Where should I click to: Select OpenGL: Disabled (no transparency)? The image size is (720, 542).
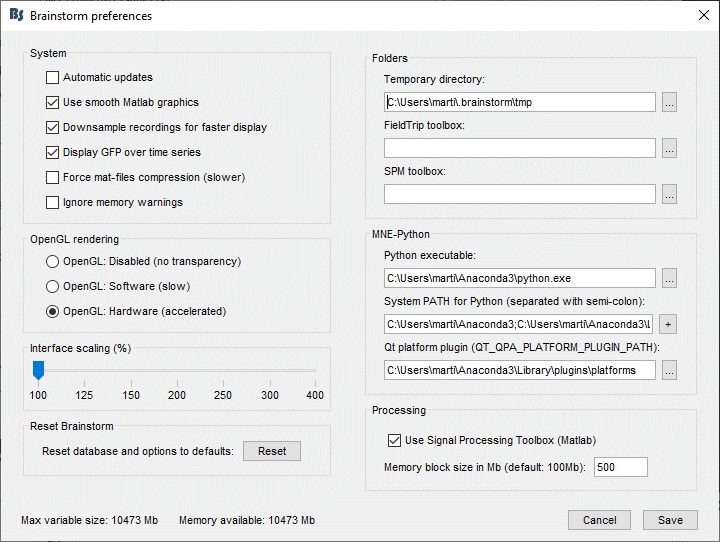click(53, 262)
